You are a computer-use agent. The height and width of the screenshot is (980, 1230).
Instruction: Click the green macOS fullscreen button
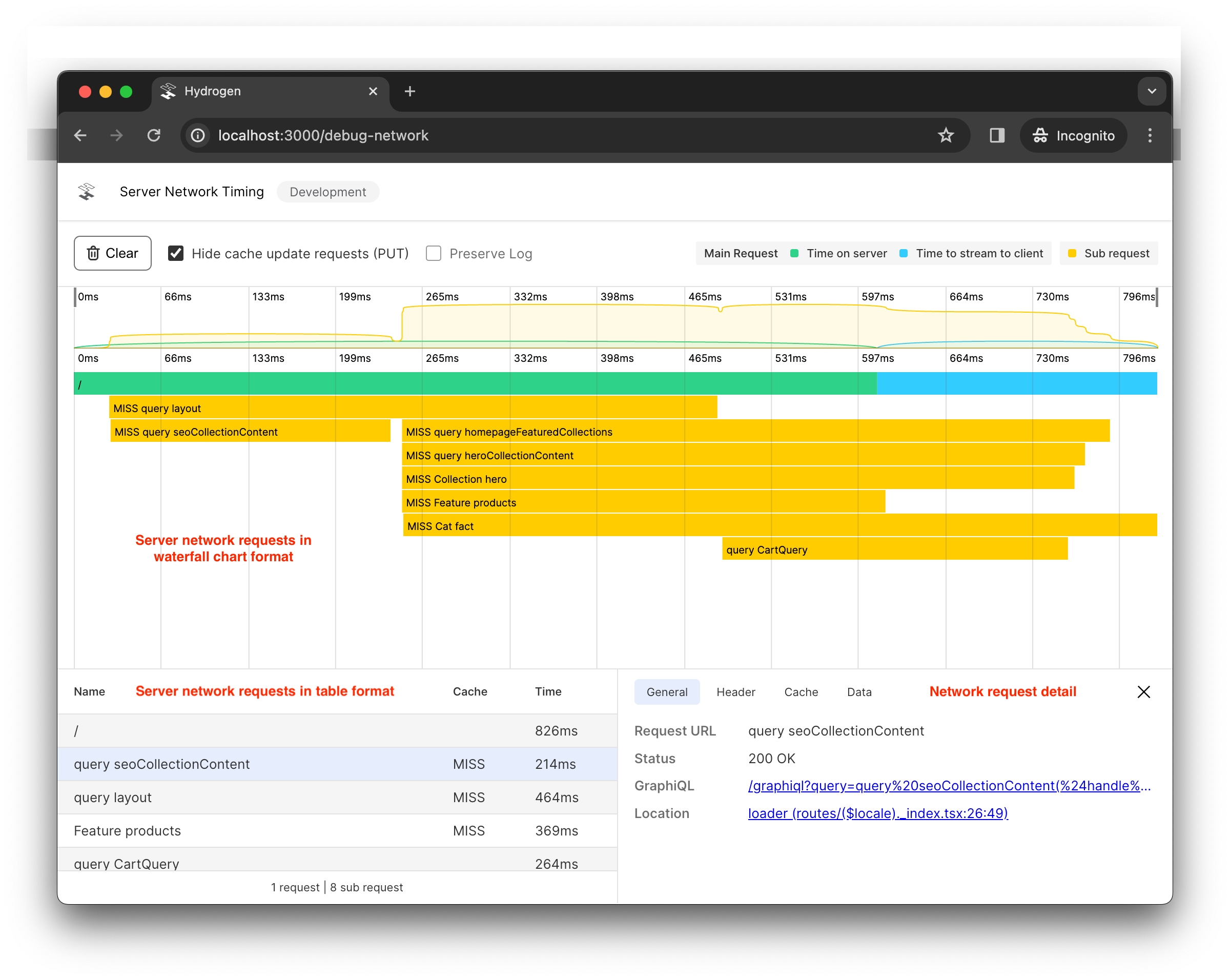pyautogui.click(x=126, y=91)
